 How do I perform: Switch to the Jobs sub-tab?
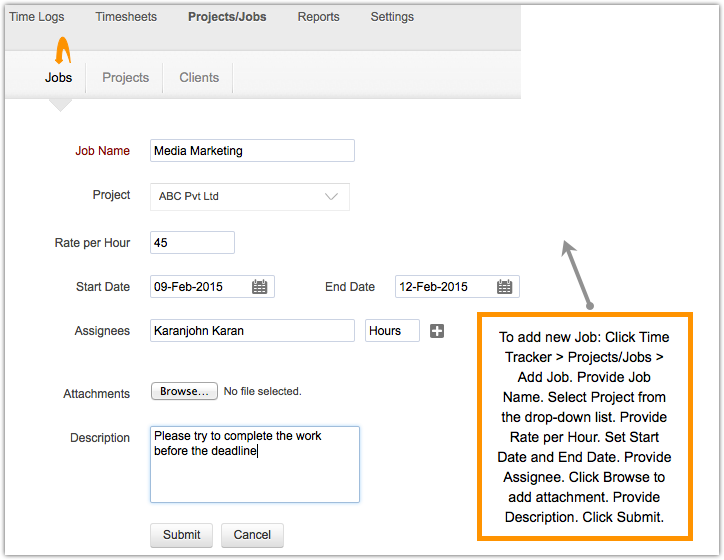coord(59,78)
